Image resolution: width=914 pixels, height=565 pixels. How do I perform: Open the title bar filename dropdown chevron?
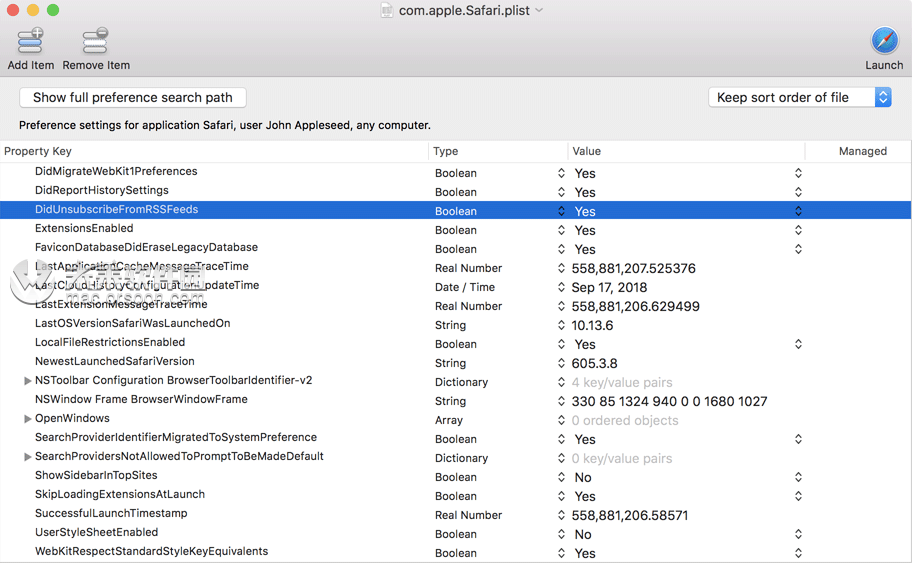click(x=540, y=10)
